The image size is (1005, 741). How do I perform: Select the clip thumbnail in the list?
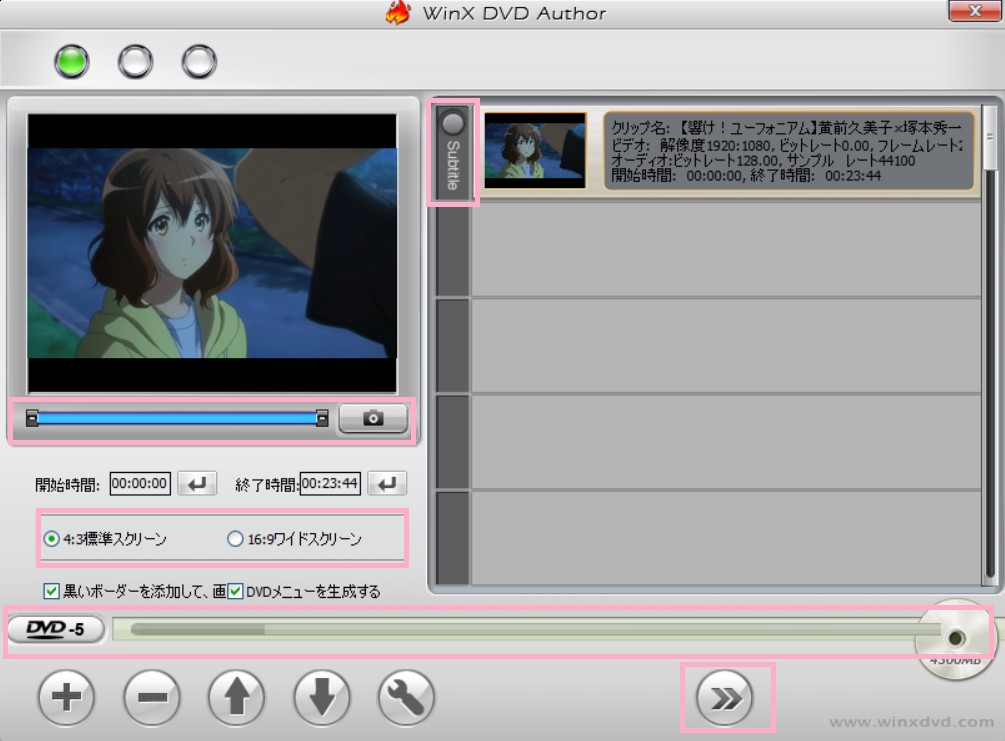(x=535, y=151)
